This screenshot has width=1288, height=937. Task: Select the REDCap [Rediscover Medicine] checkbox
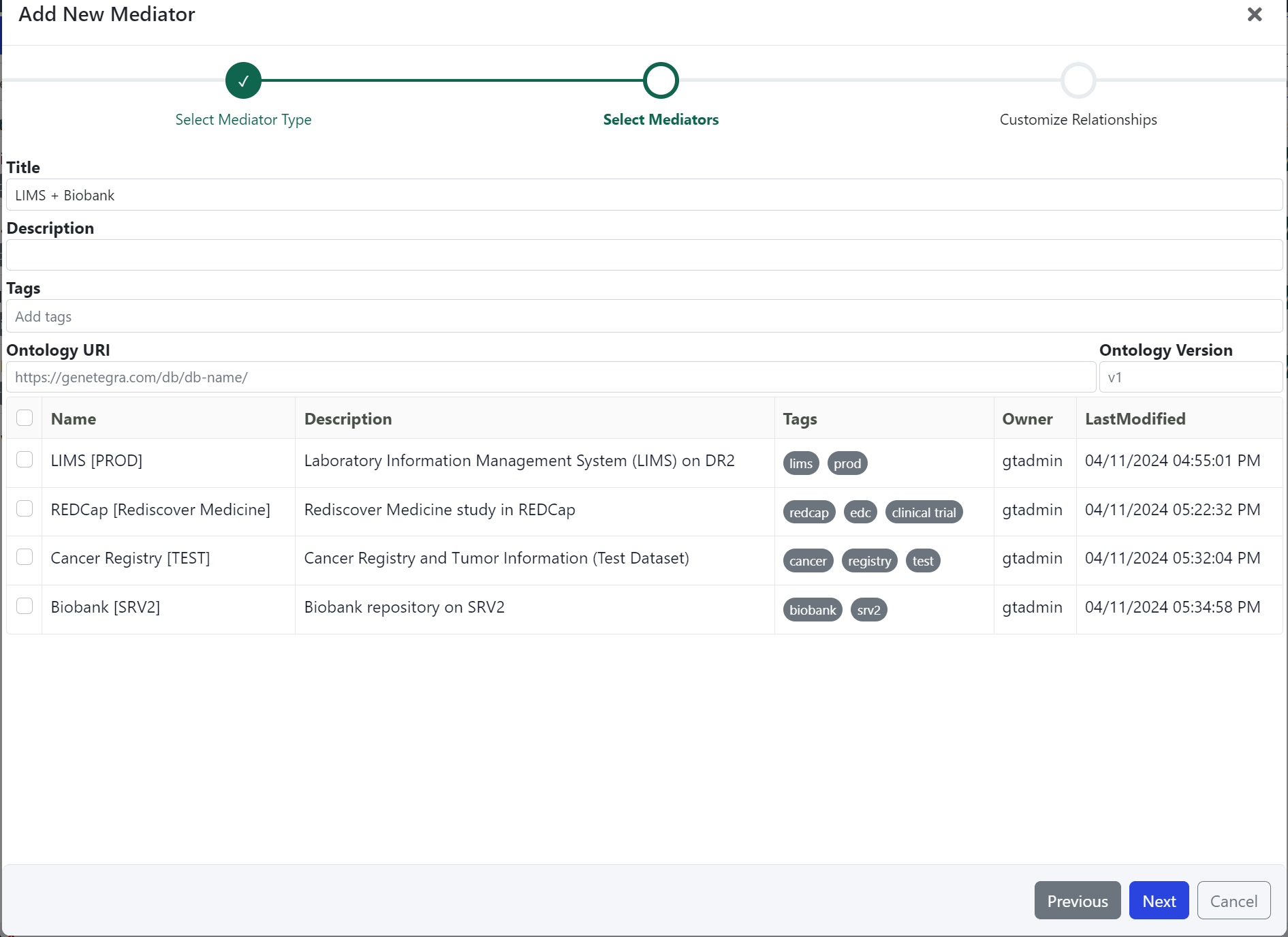click(x=25, y=509)
